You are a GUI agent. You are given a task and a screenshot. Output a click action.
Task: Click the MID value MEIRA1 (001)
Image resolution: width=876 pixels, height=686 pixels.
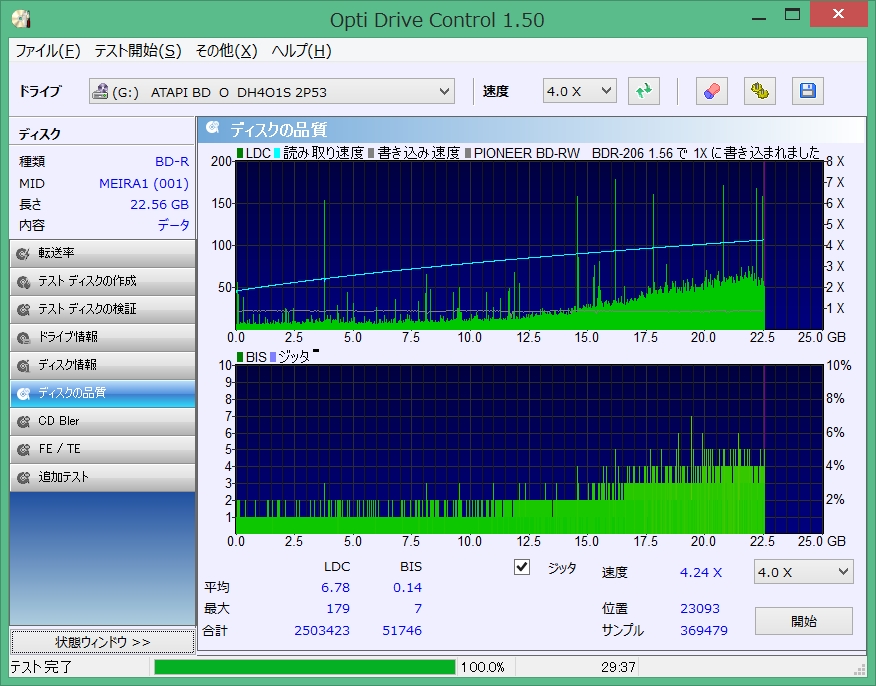coord(144,183)
